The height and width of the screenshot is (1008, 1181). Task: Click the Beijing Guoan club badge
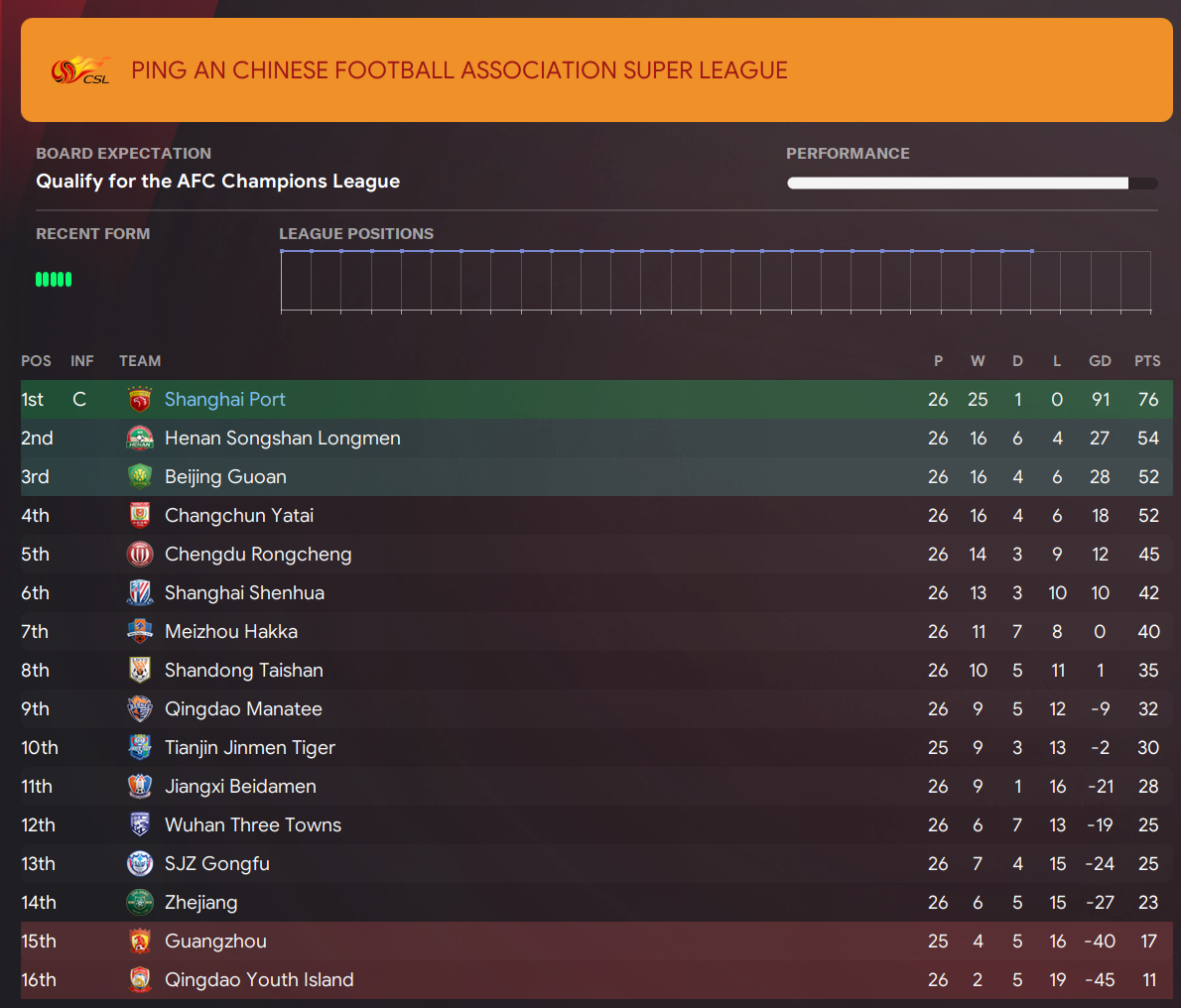139,476
